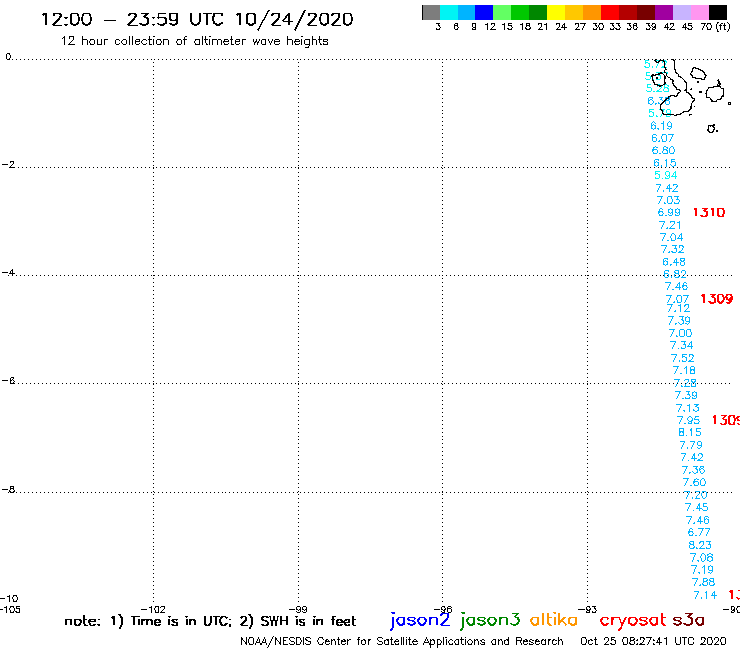Pick the yellow swatch in the wave height legend
Screen dimensions: 740x650
(x=556, y=12)
